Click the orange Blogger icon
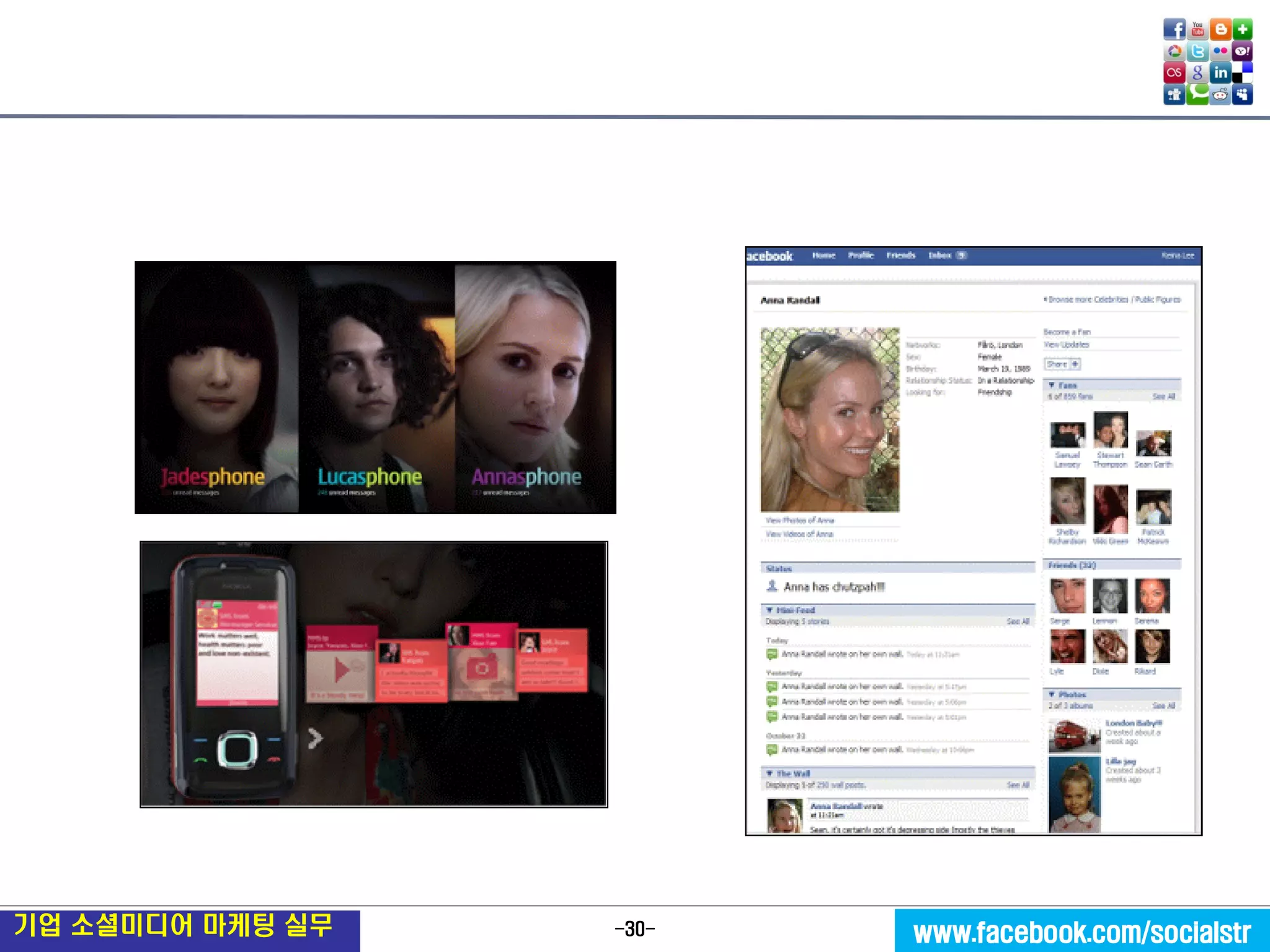The image size is (1270, 952). point(1220,29)
